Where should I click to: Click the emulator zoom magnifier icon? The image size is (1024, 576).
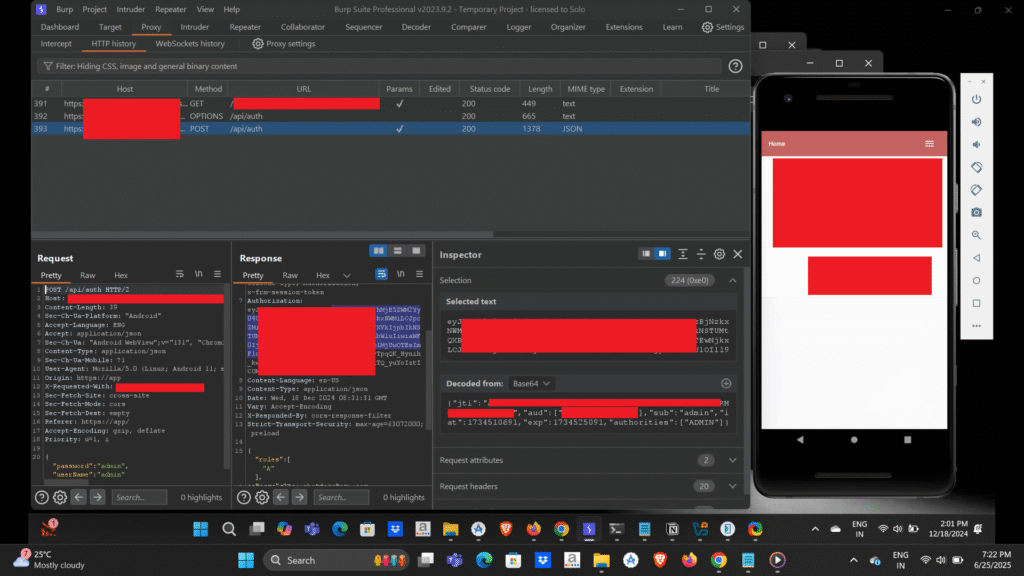(976, 235)
